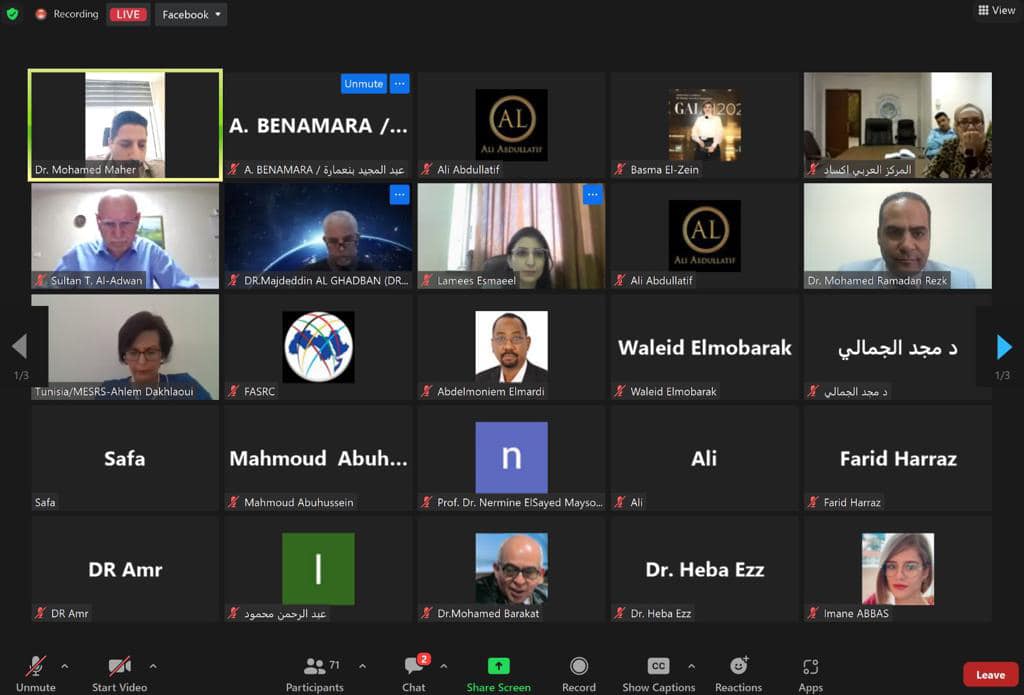Open the Participants panel icon
Screen dimensions: 1024x695
pos(314,666)
